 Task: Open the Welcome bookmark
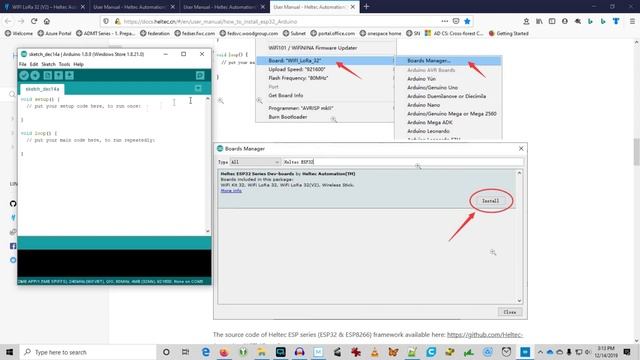(19, 33)
